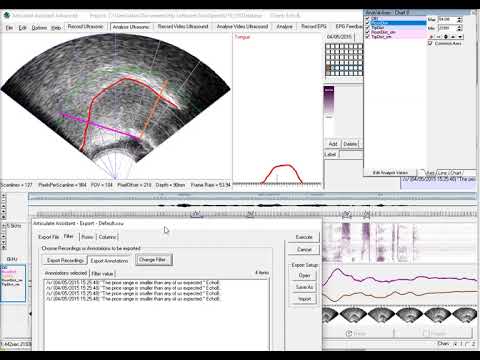The image size is (480, 360).
Task: Click the Edit Analysis Values button
Action: [x=390, y=173]
